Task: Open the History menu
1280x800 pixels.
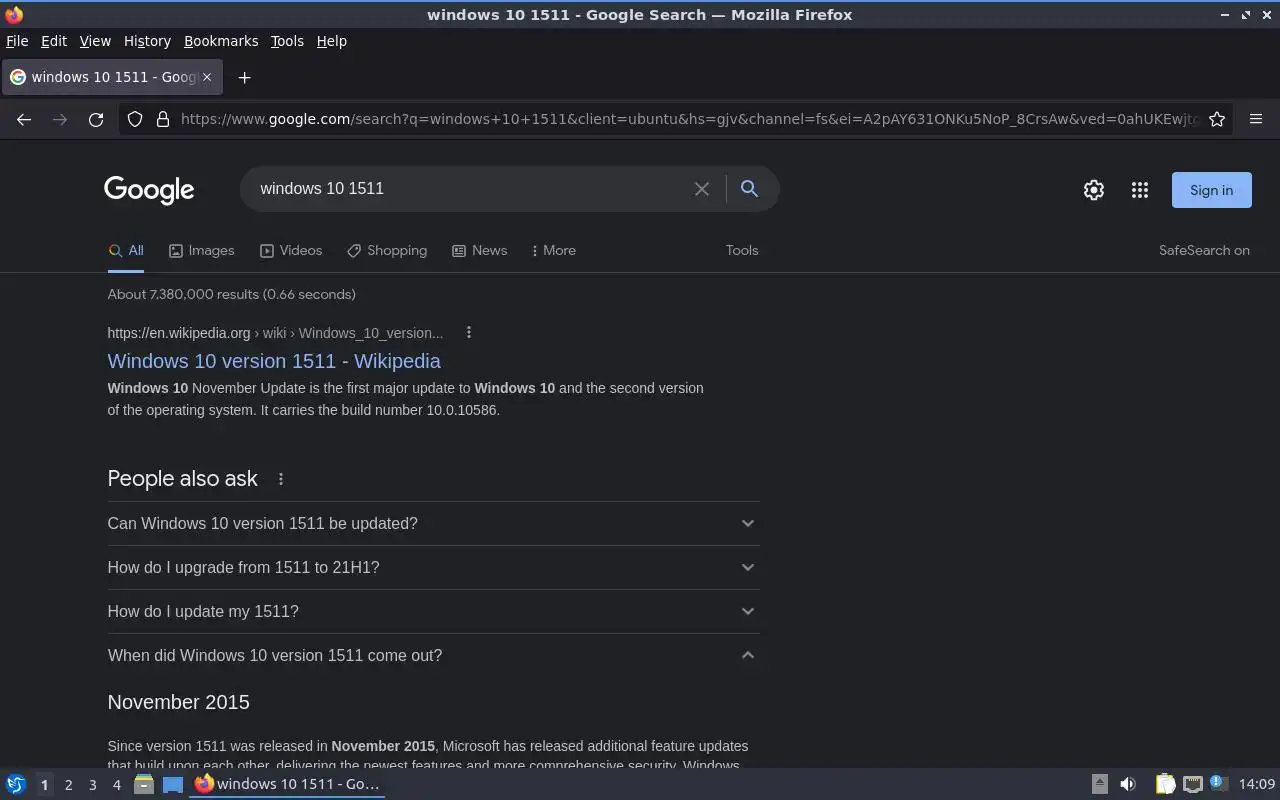Action: 147,41
